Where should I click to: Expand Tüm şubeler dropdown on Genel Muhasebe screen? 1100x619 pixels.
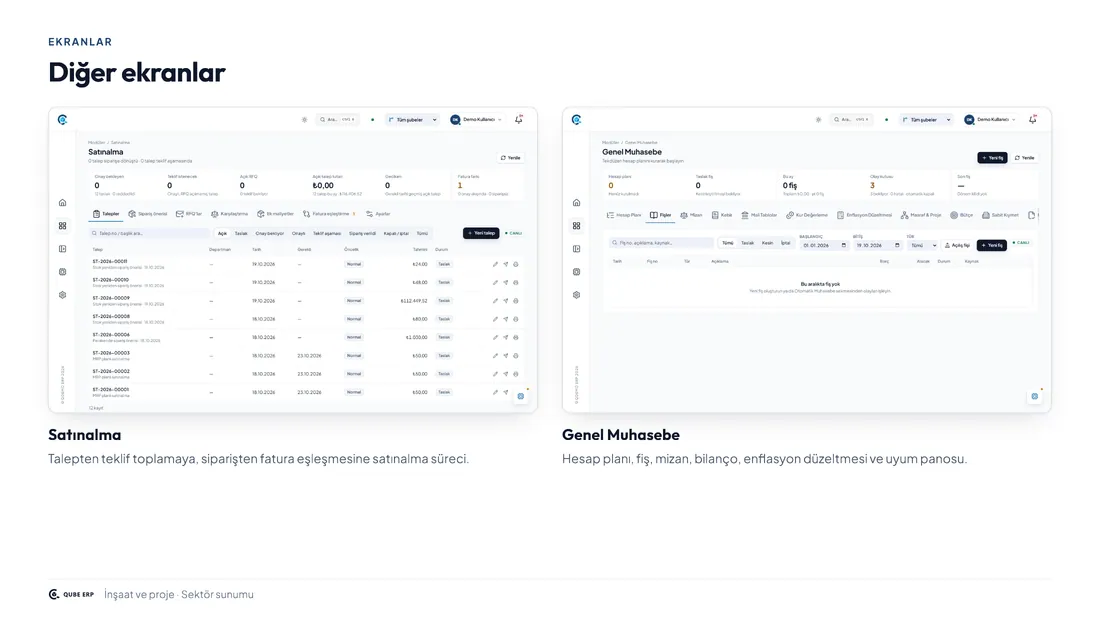click(926, 120)
